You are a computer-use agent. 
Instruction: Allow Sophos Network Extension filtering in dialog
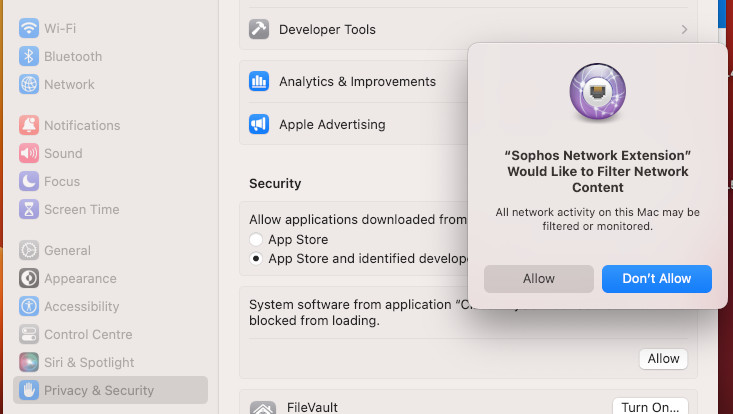(539, 279)
